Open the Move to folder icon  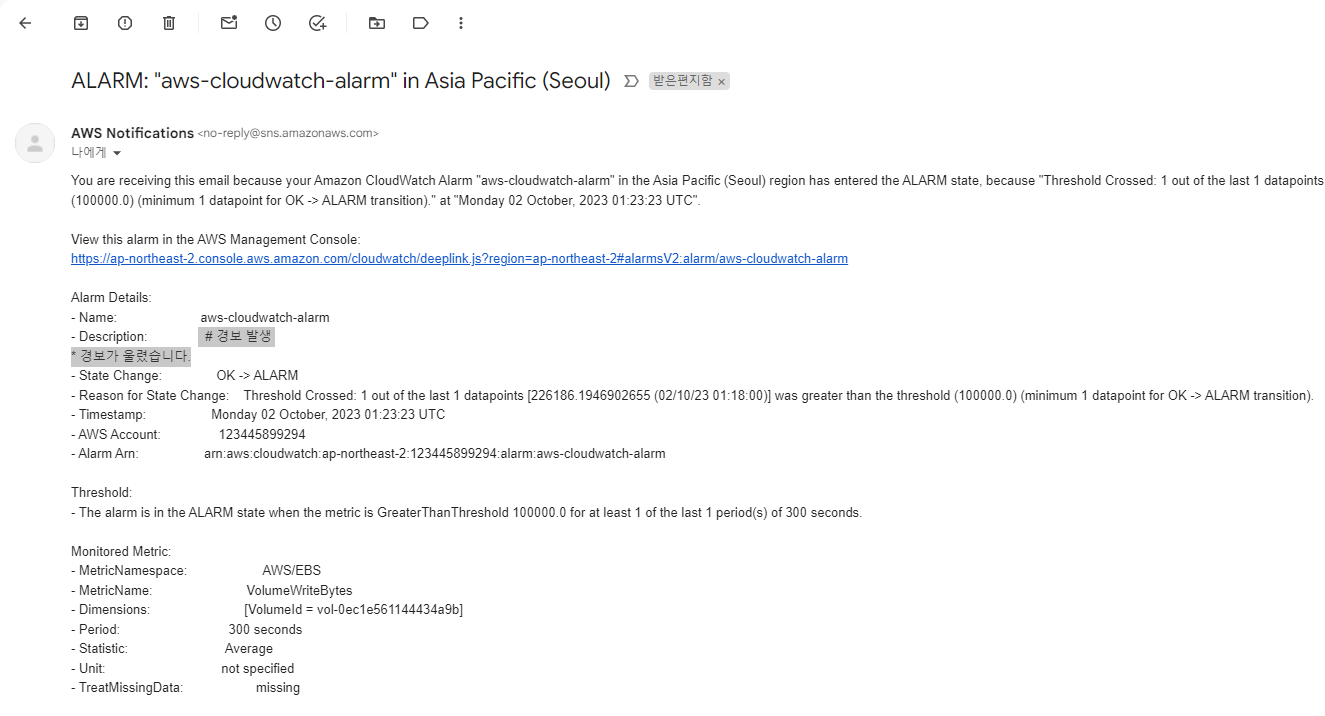(x=377, y=23)
